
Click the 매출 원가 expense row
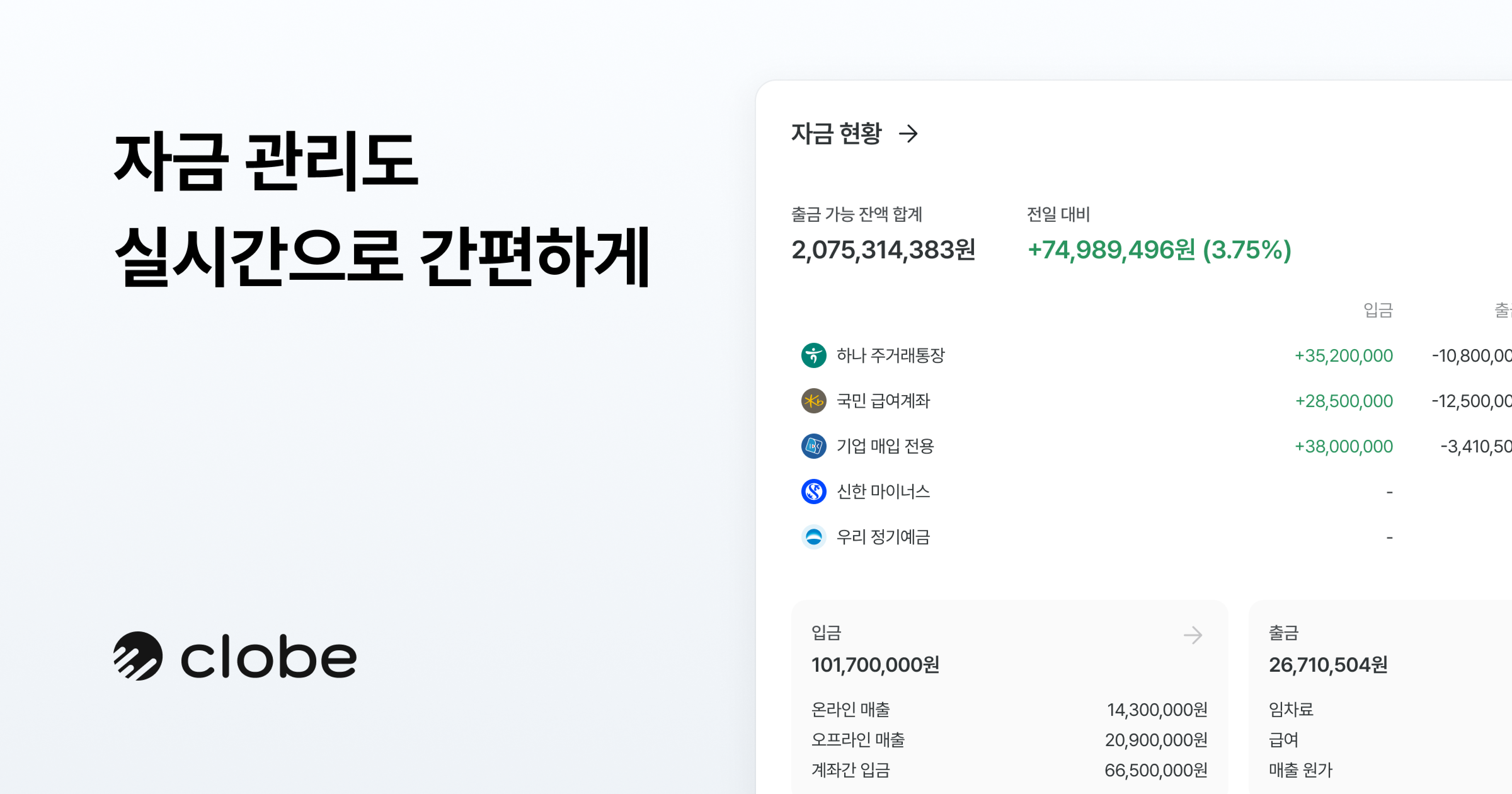tap(1301, 769)
